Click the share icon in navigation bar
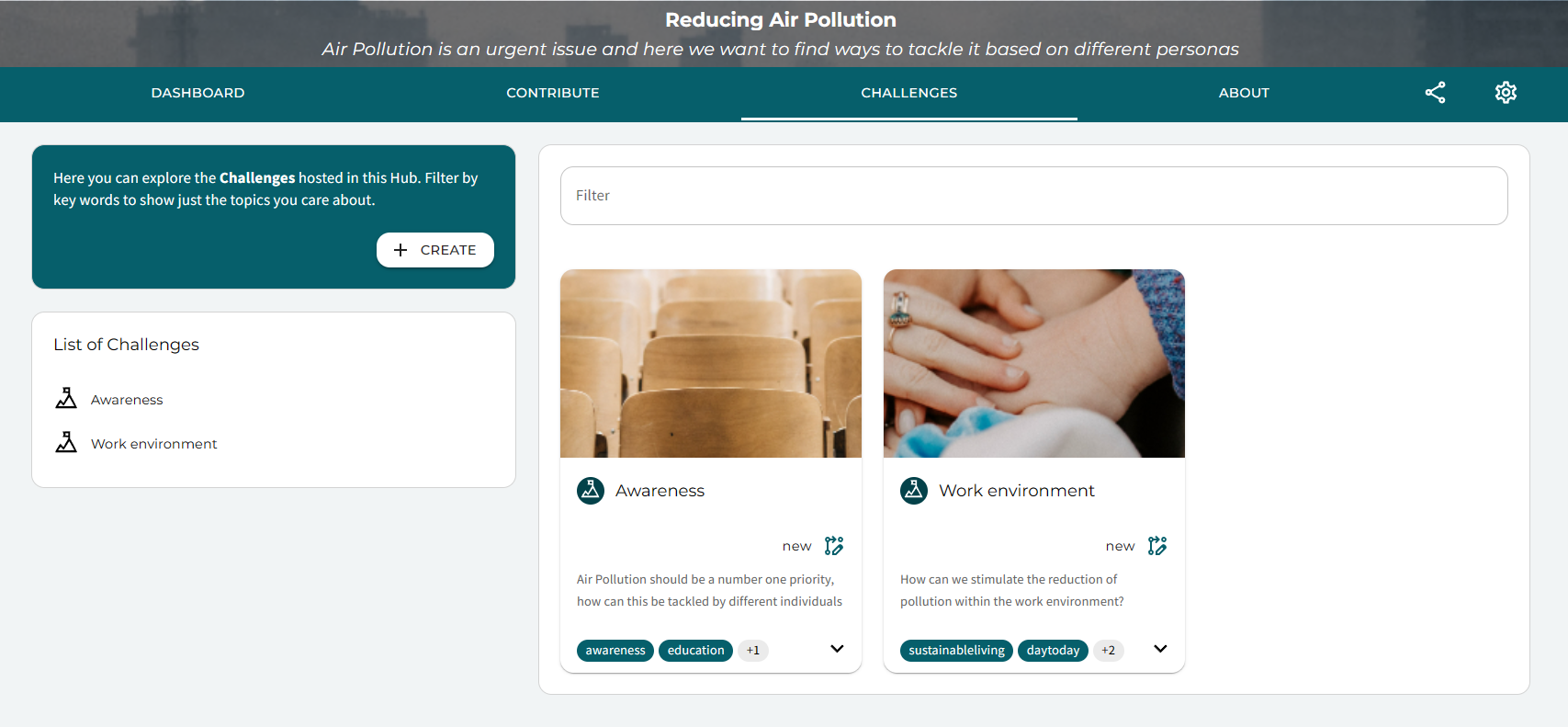Screen dimensions: 1568x727 click(1435, 93)
